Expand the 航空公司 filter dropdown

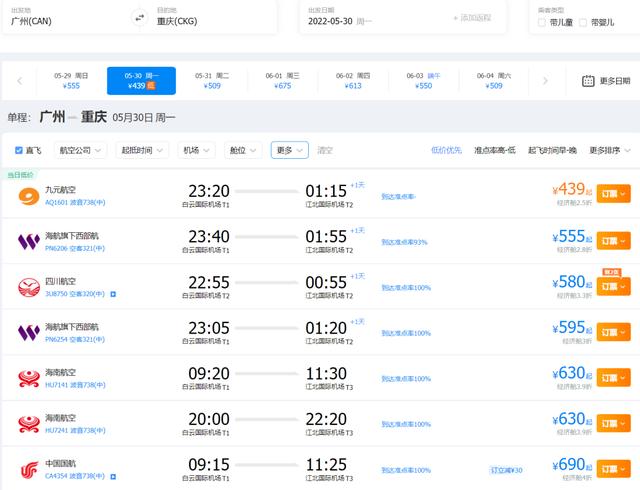(79, 150)
